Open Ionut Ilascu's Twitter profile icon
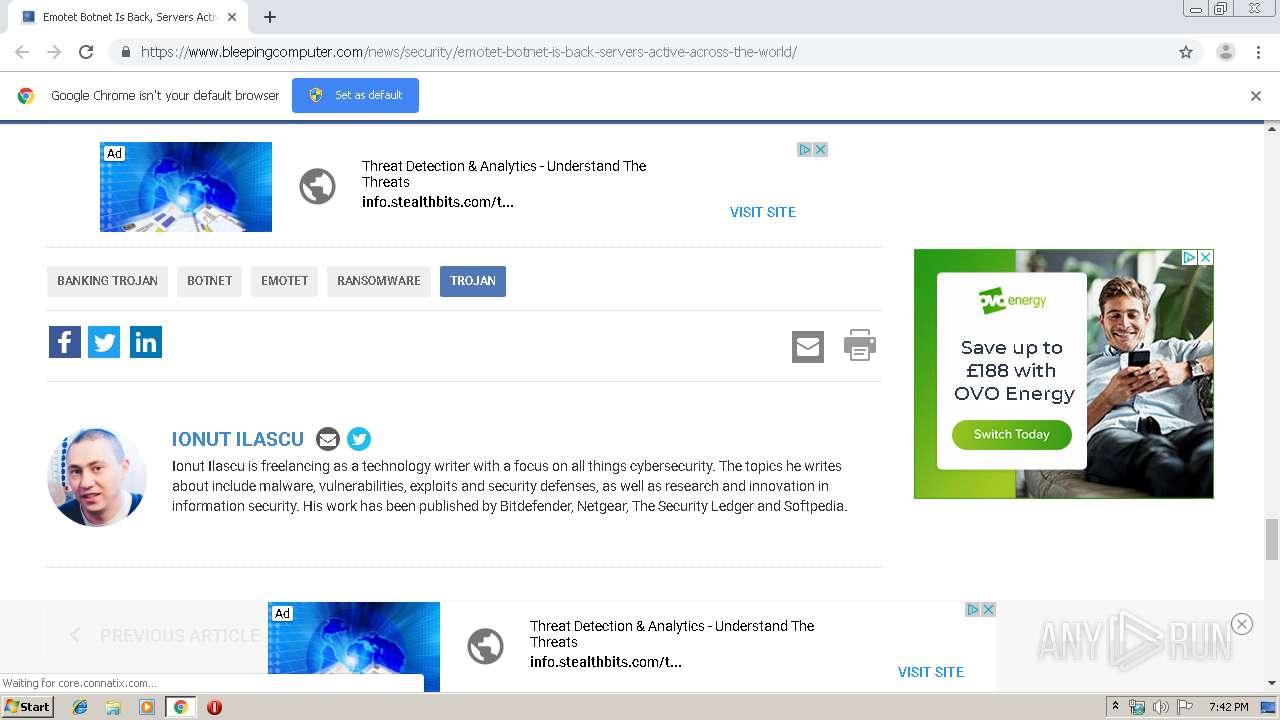The width and height of the screenshot is (1280, 720). tap(359, 439)
